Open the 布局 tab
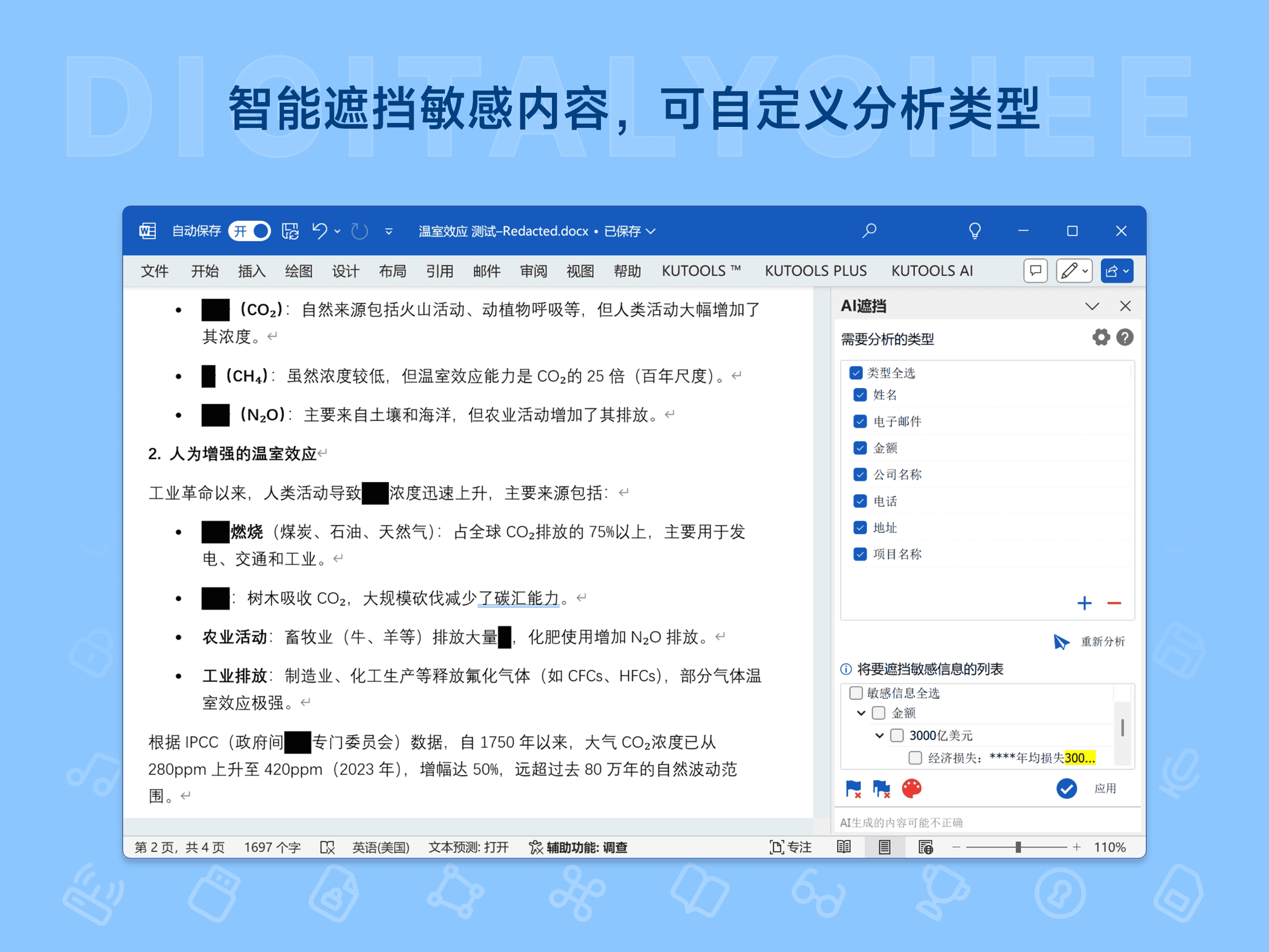This screenshot has width=1269, height=952. (x=393, y=271)
